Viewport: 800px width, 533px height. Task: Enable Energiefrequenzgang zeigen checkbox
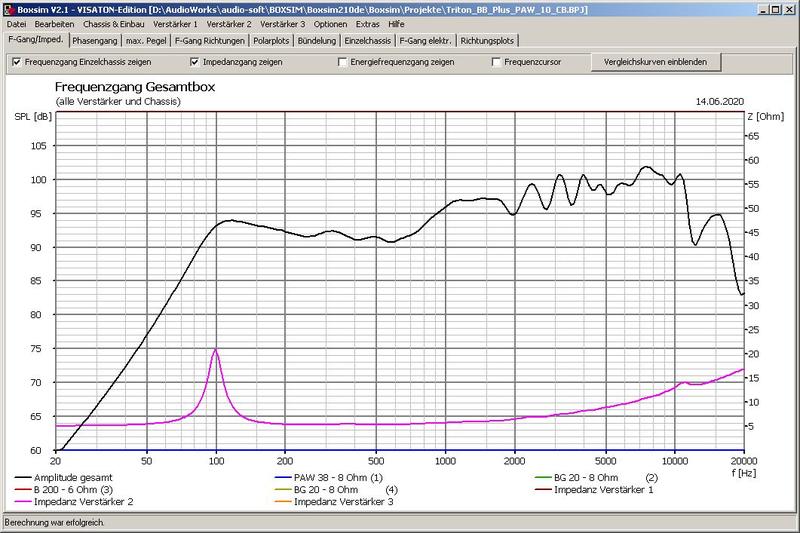tap(342, 62)
